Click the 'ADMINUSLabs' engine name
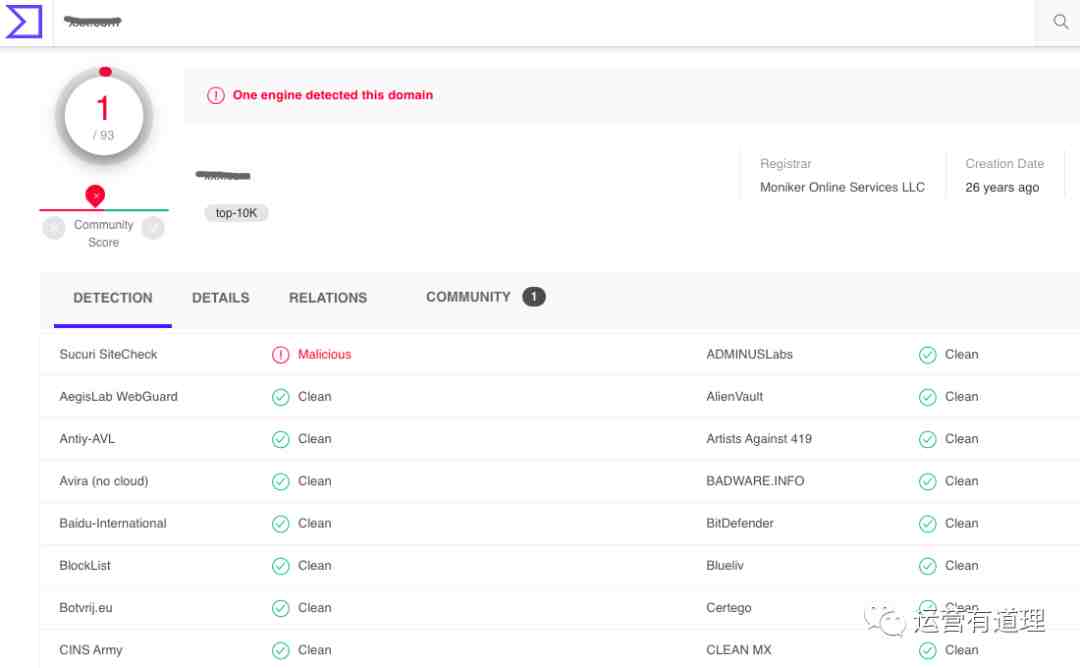1080x668 pixels. click(x=749, y=354)
